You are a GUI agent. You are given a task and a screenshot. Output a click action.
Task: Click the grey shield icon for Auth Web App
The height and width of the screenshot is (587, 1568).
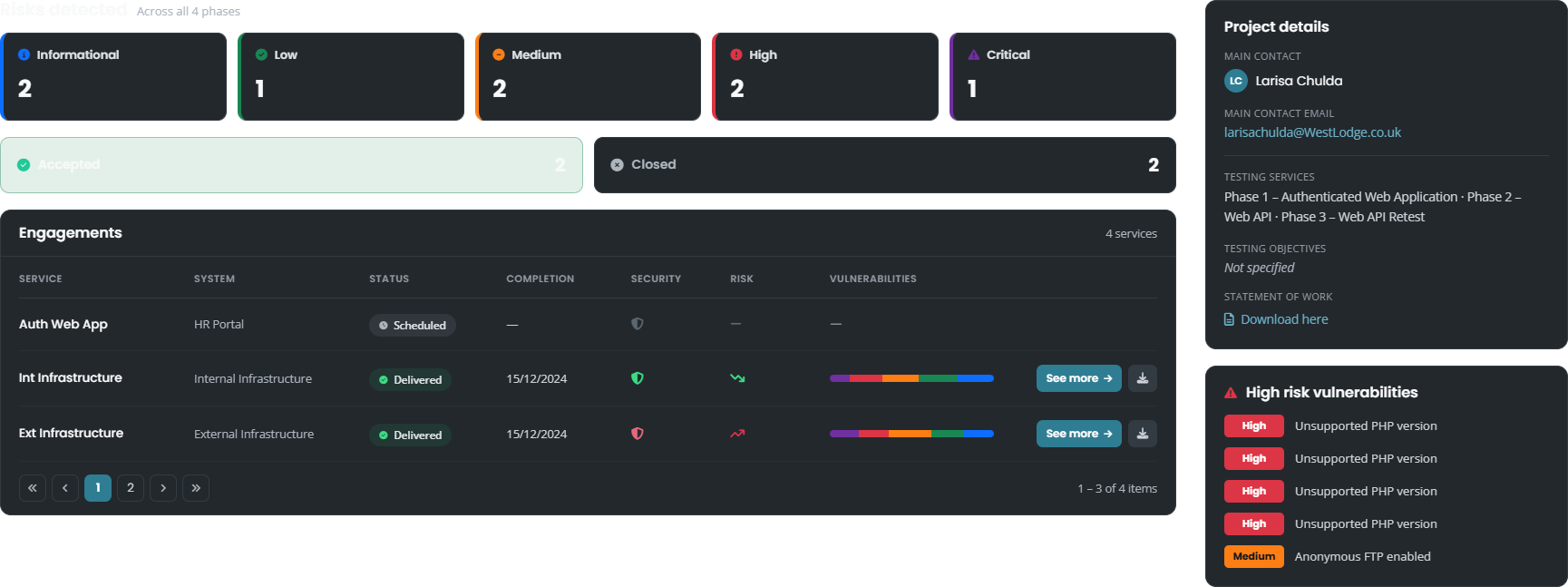(x=638, y=324)
